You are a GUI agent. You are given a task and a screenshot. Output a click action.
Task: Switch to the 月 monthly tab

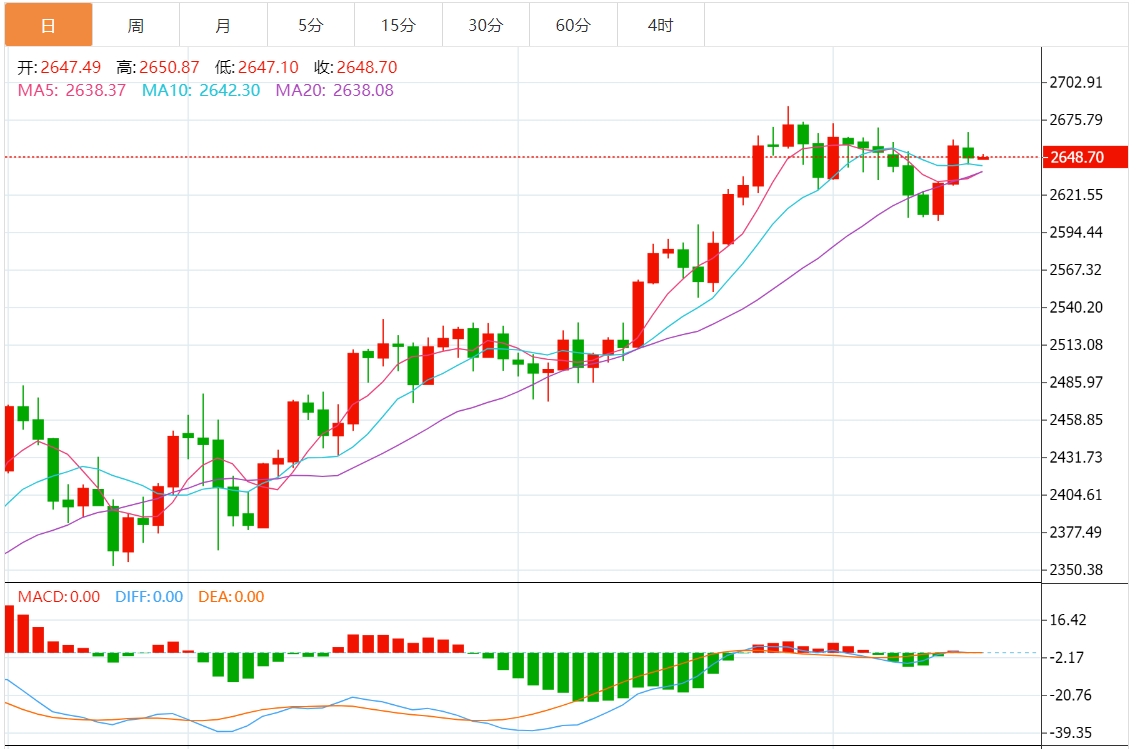tap(223, 25)
